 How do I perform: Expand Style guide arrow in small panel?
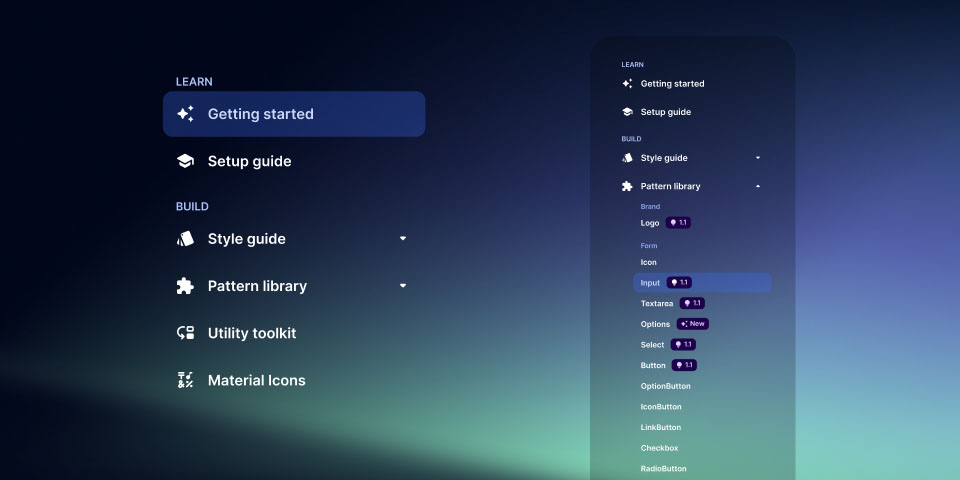tap(758, 158)
